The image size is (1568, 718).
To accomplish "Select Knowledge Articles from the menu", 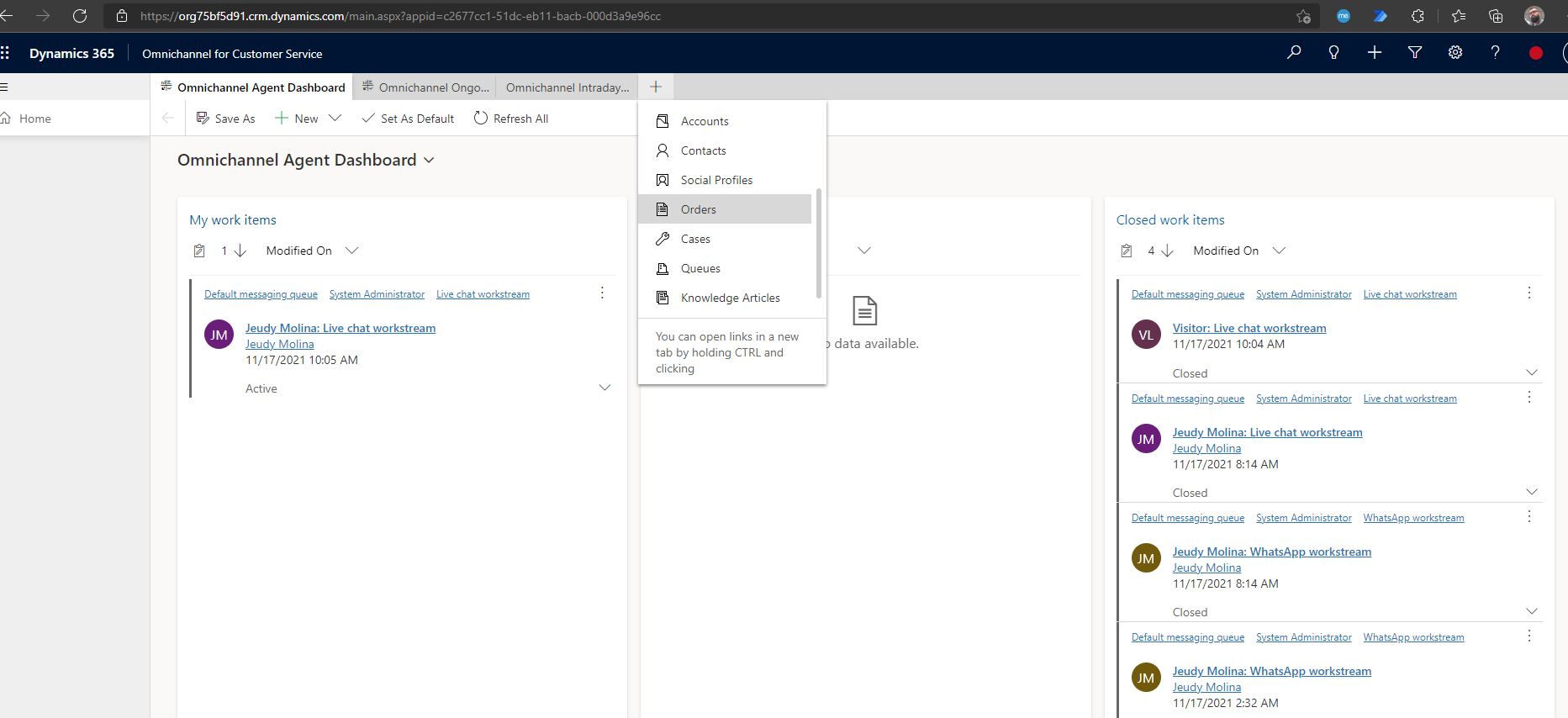I will [725, 298].
